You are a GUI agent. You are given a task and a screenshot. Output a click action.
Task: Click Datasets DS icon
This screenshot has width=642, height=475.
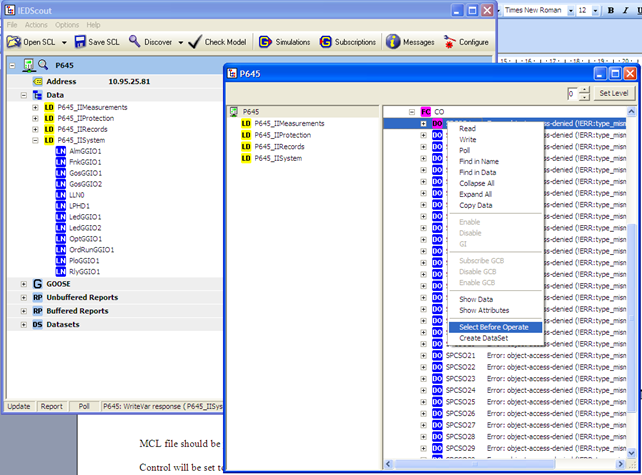click(38, 325)
